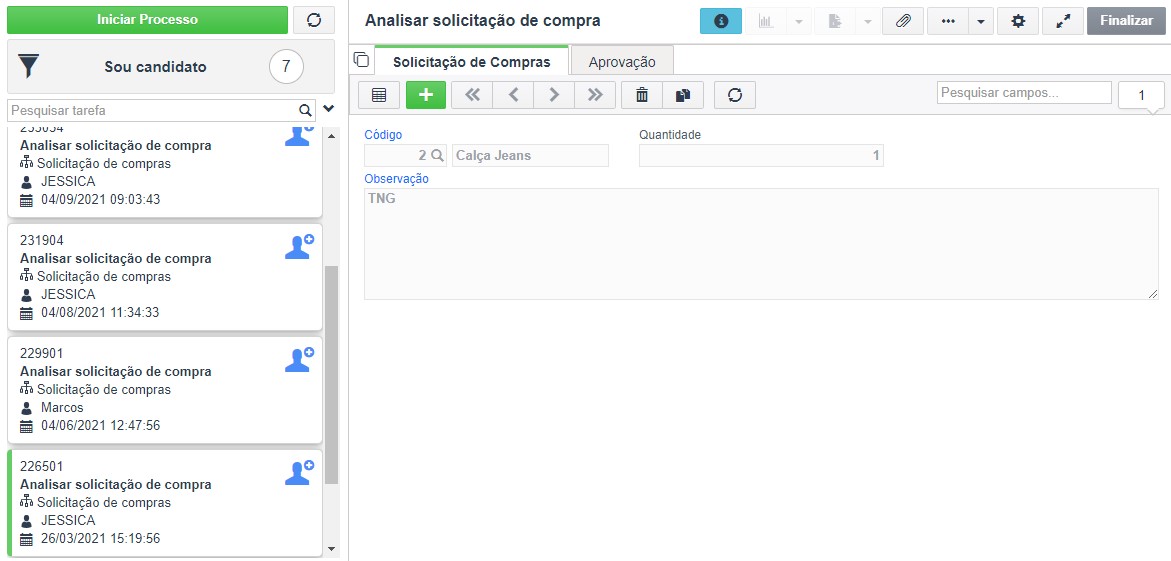This screenshot has width=1171, height=561.
Task: Click the requester name Marcos
Action: tap(62, 408)
